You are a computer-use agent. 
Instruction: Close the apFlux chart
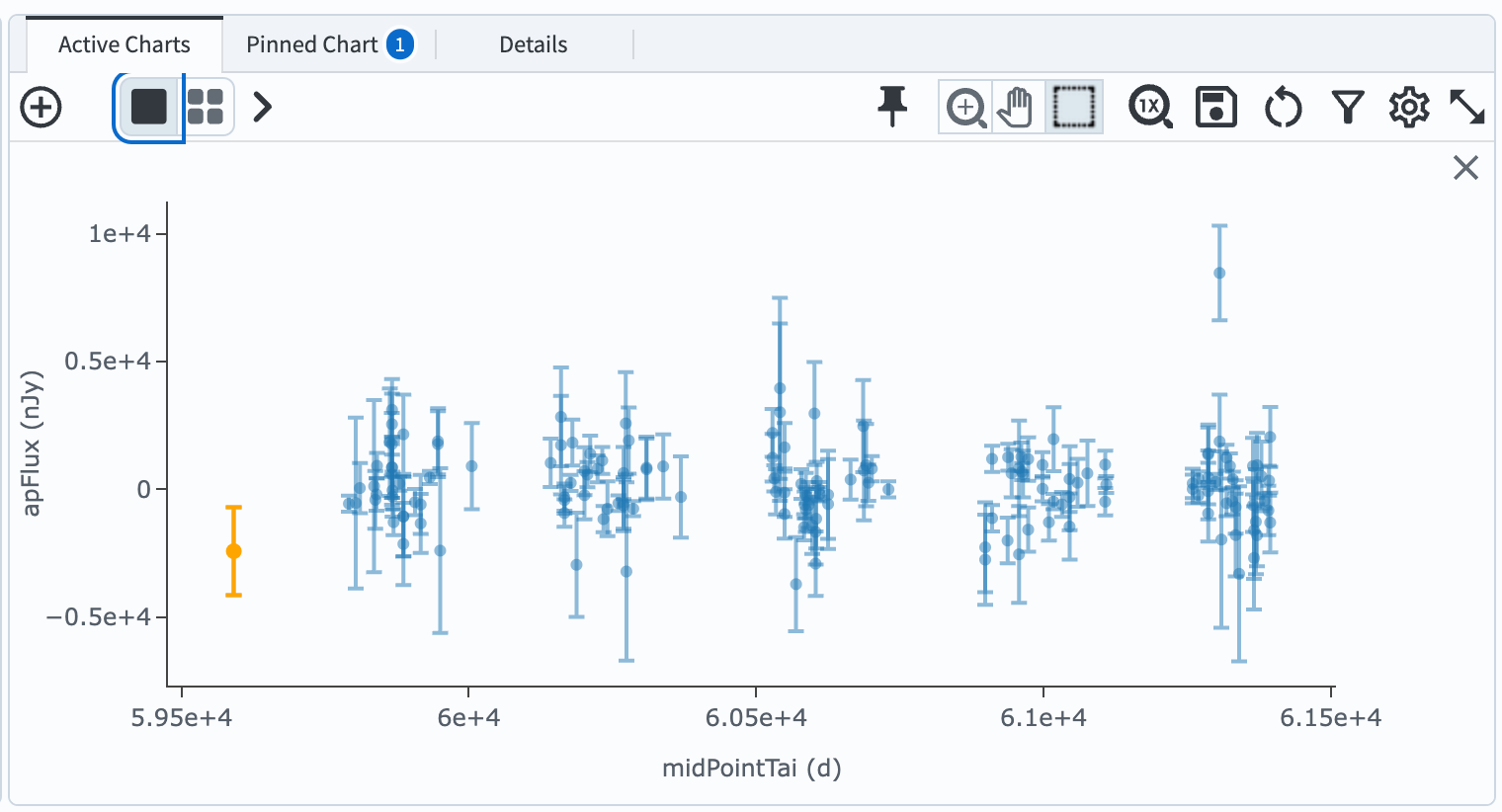click(x=1465, y=168)
